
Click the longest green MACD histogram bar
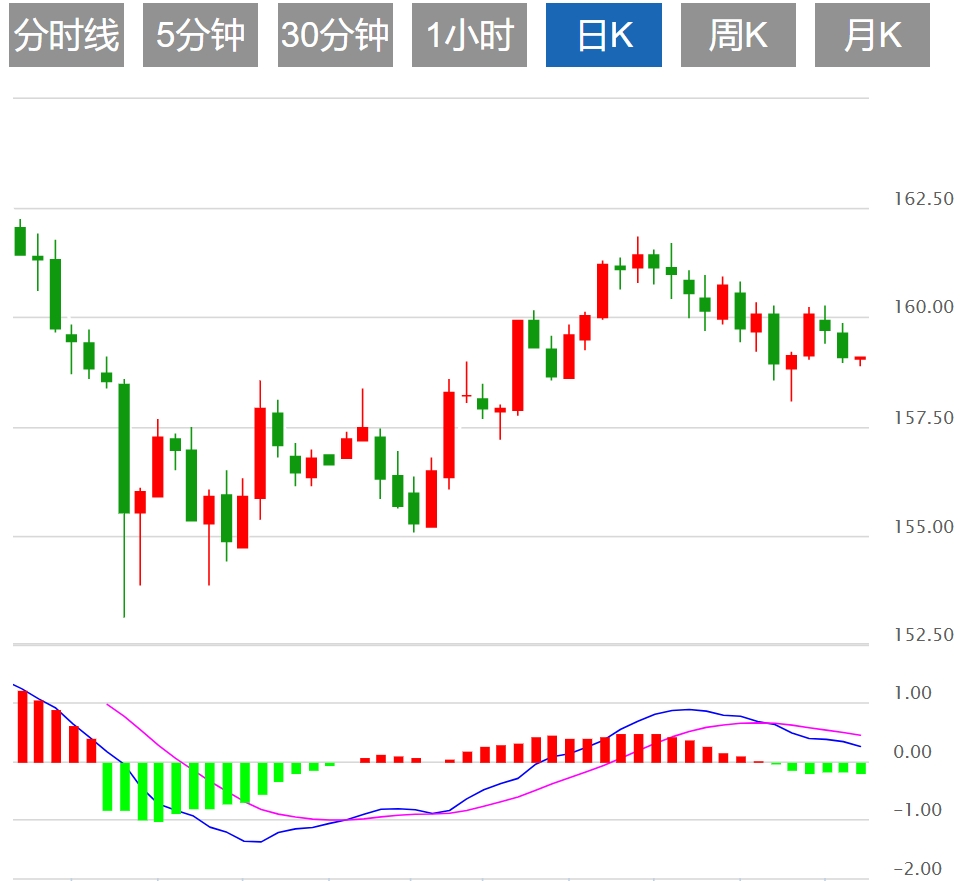(x=158, y=791)
